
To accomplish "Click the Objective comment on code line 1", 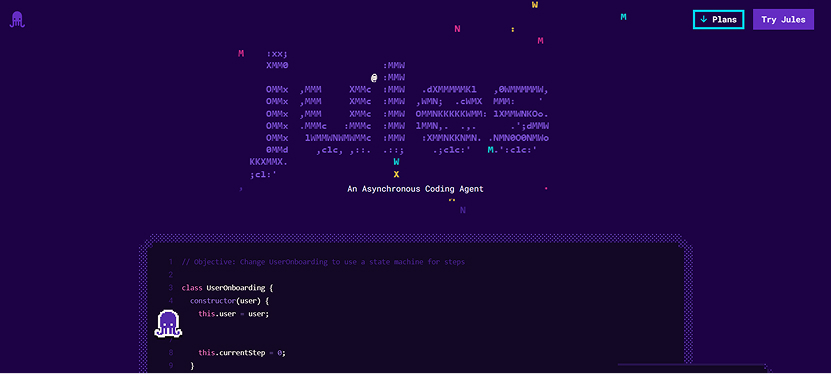I will click(323, 262).
